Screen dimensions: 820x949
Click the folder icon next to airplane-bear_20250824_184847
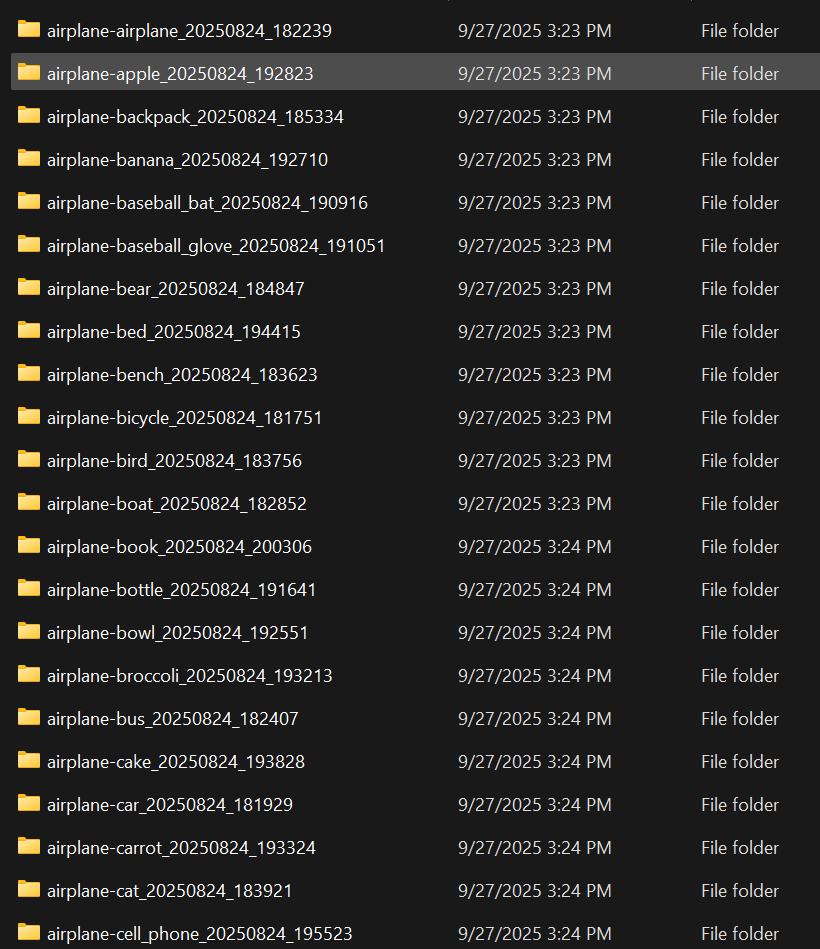(x=28, y=288)
